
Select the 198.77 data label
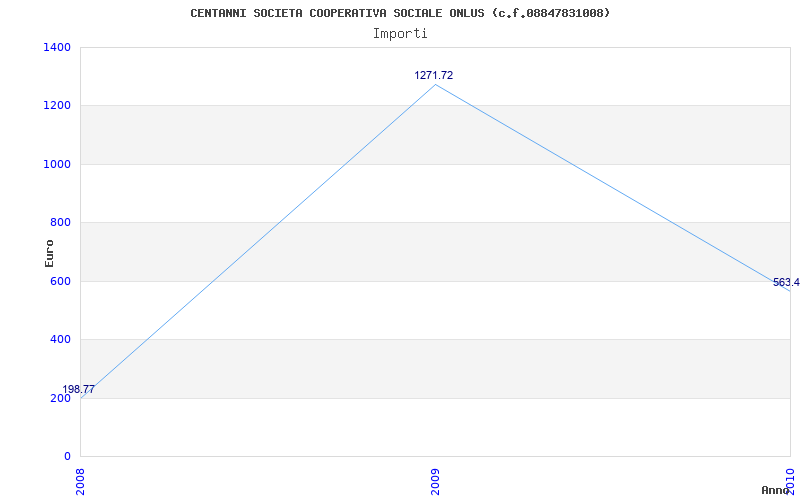[79, 389]
